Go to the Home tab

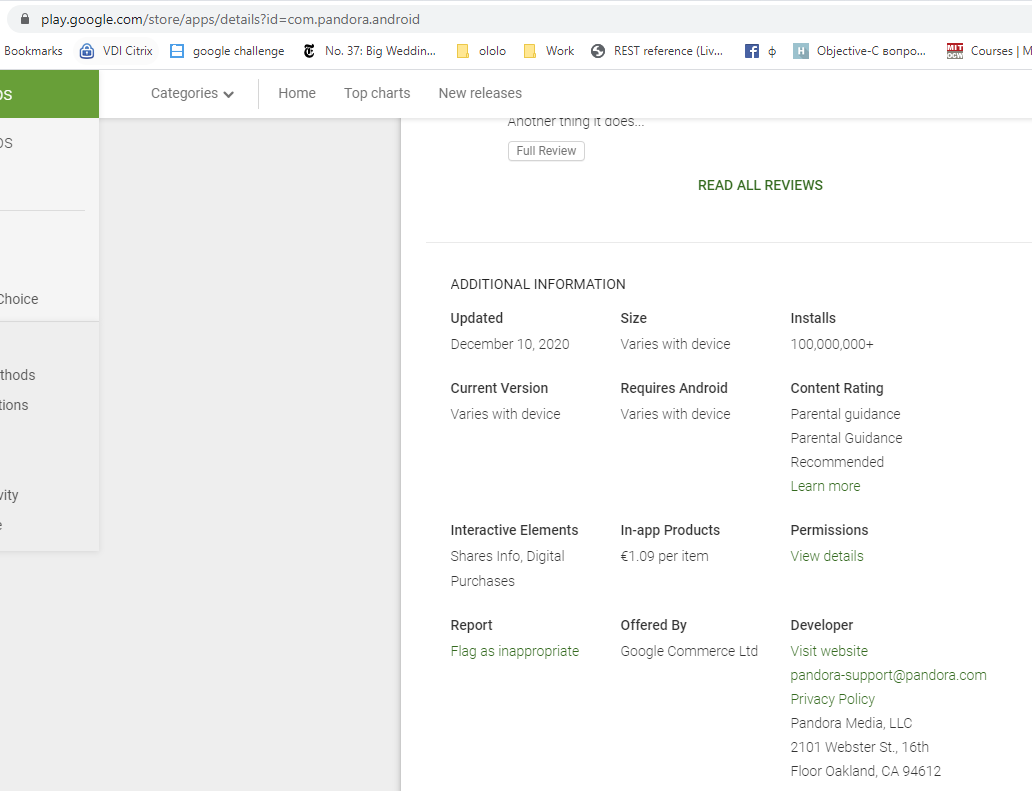[297, 93]
